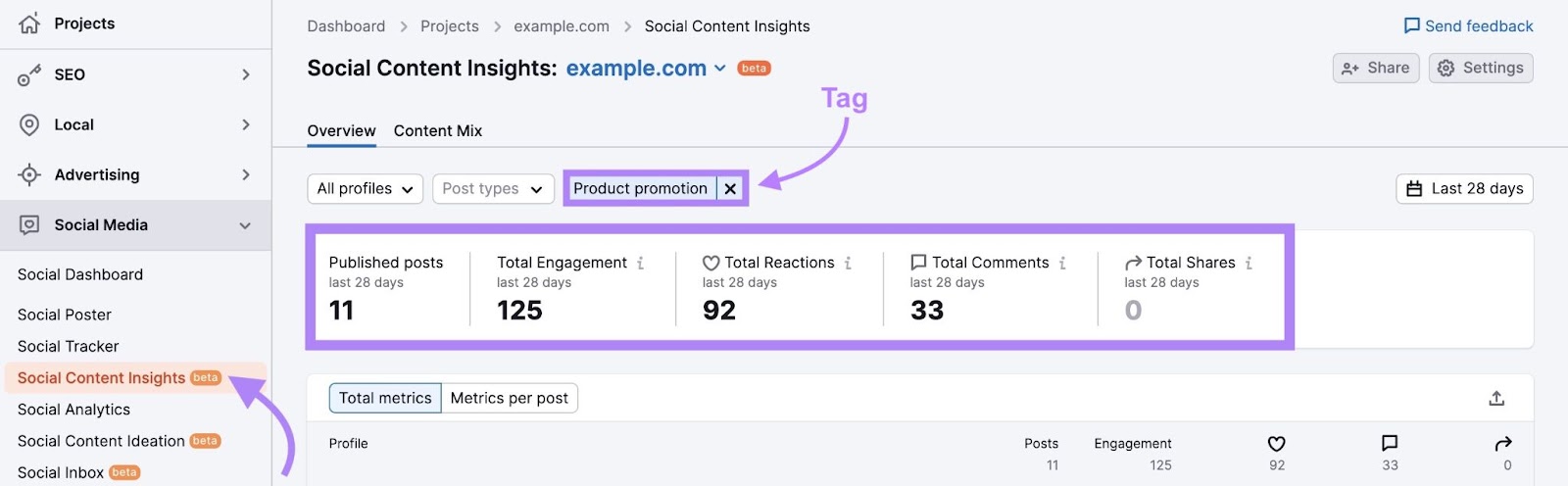Open the Post types dropdown

[x=492, y=188]
